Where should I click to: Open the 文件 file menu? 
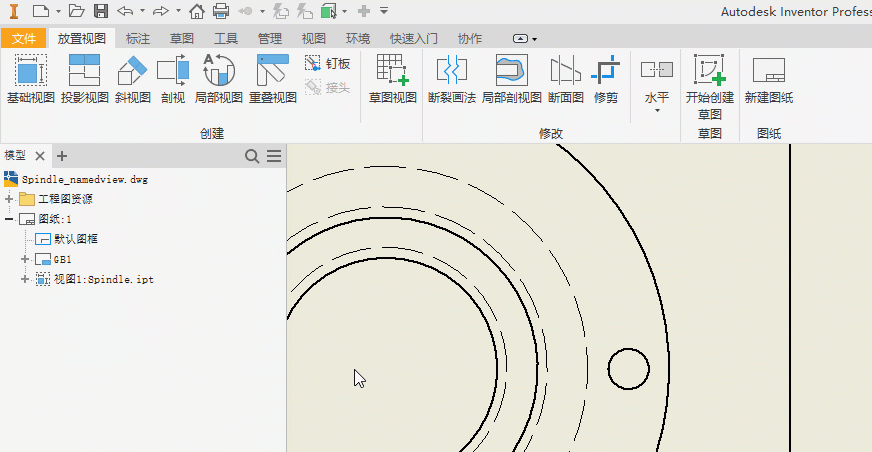click(x=24, y=39)
